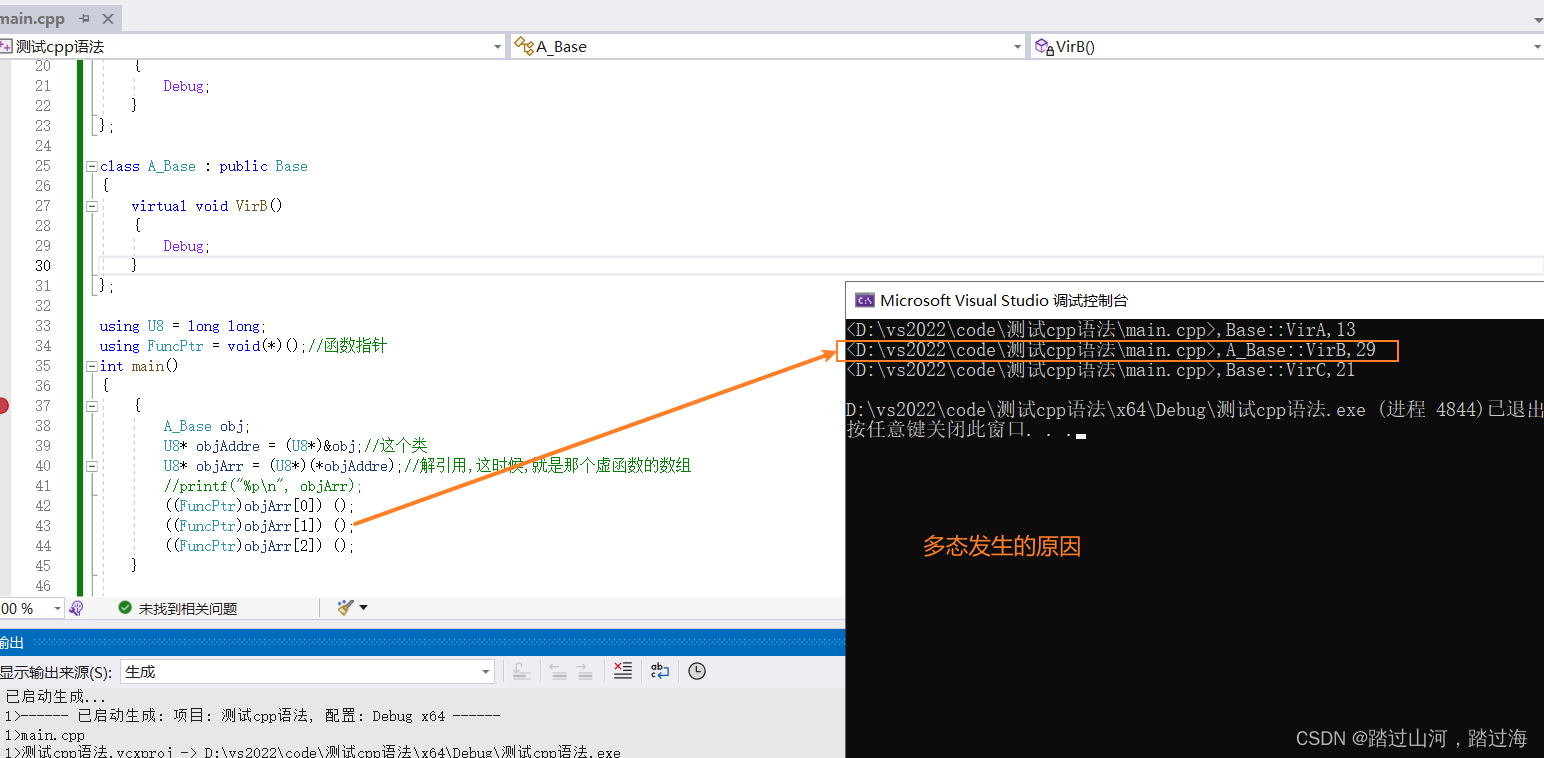Switch to the main.cpp editor tab
This screenshot has height=758, width=1544.
pos(32,19)
